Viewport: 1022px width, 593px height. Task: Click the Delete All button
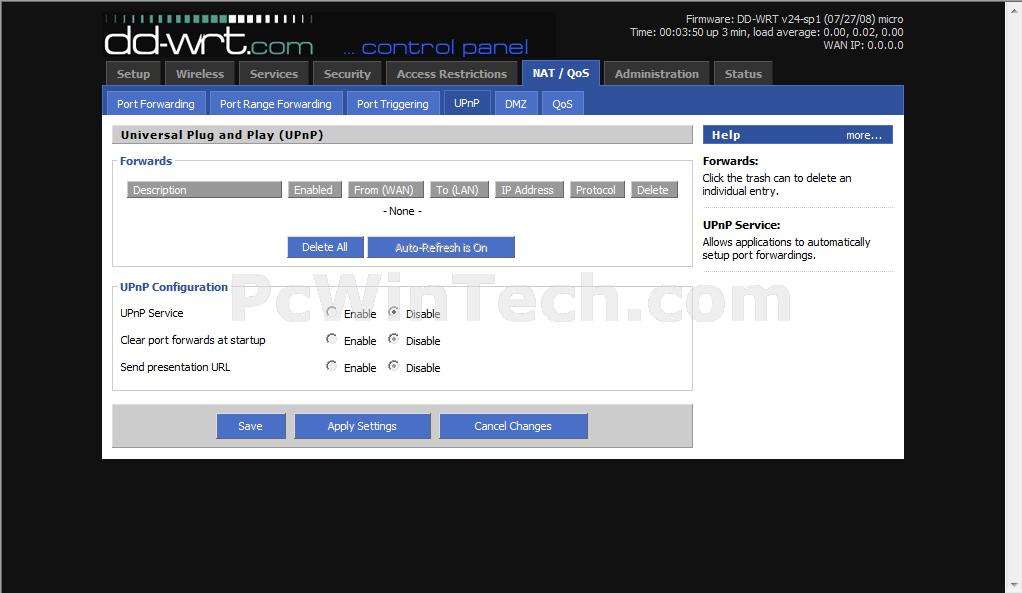[325, 247]
